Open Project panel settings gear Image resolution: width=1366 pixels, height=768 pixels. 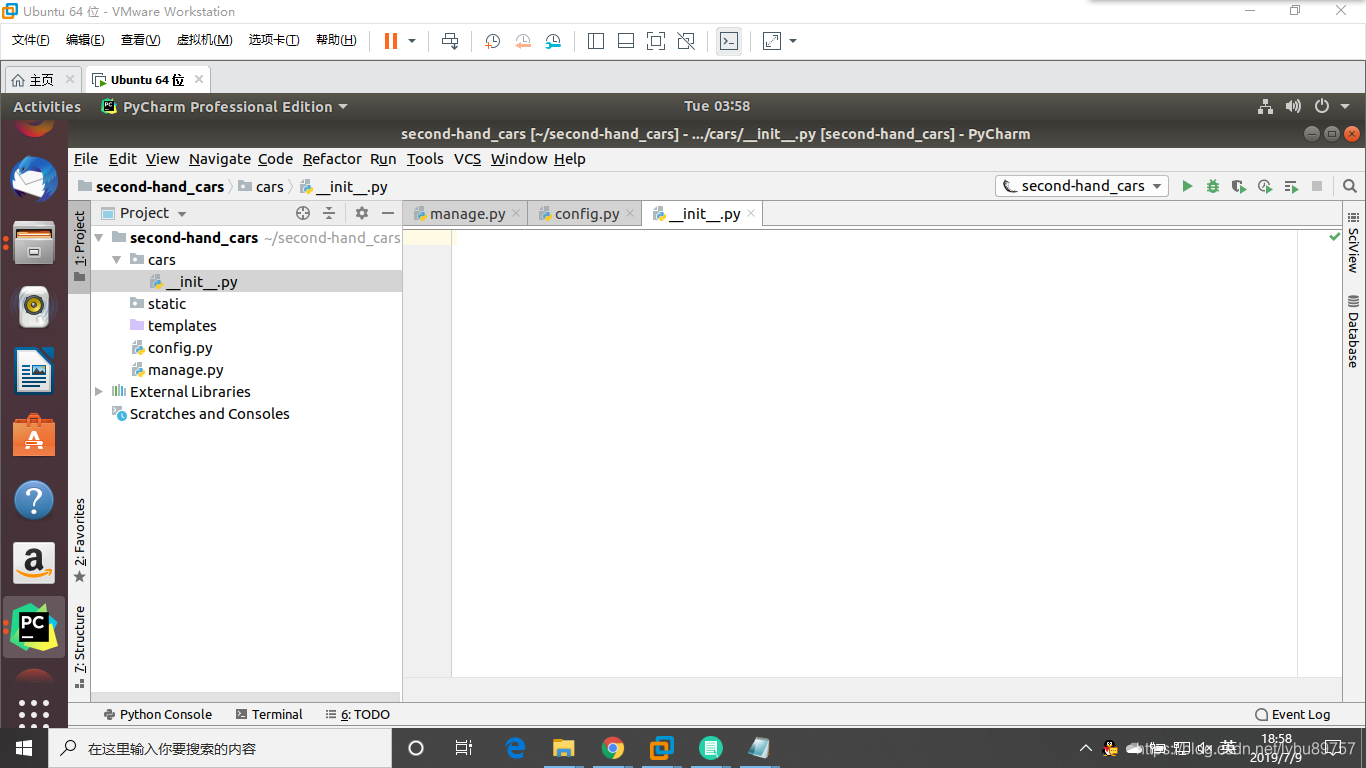click(x=362, y=213)
